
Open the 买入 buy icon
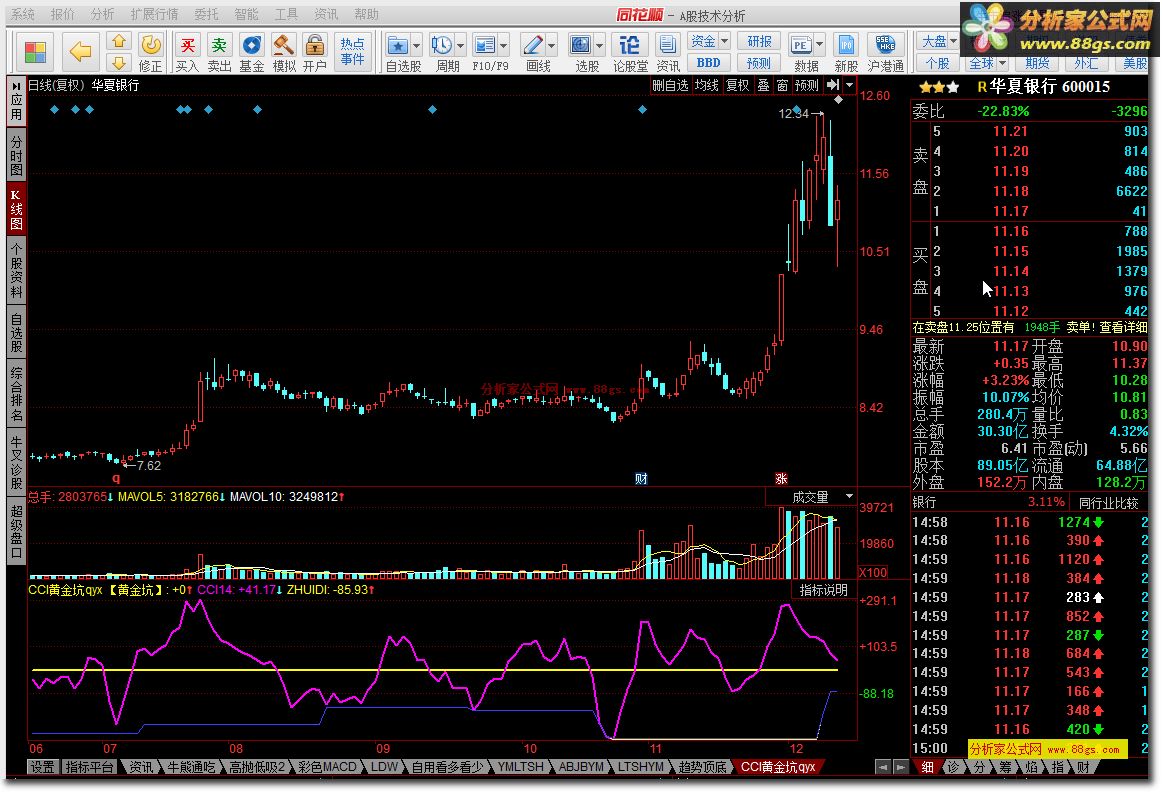(187, 53)
